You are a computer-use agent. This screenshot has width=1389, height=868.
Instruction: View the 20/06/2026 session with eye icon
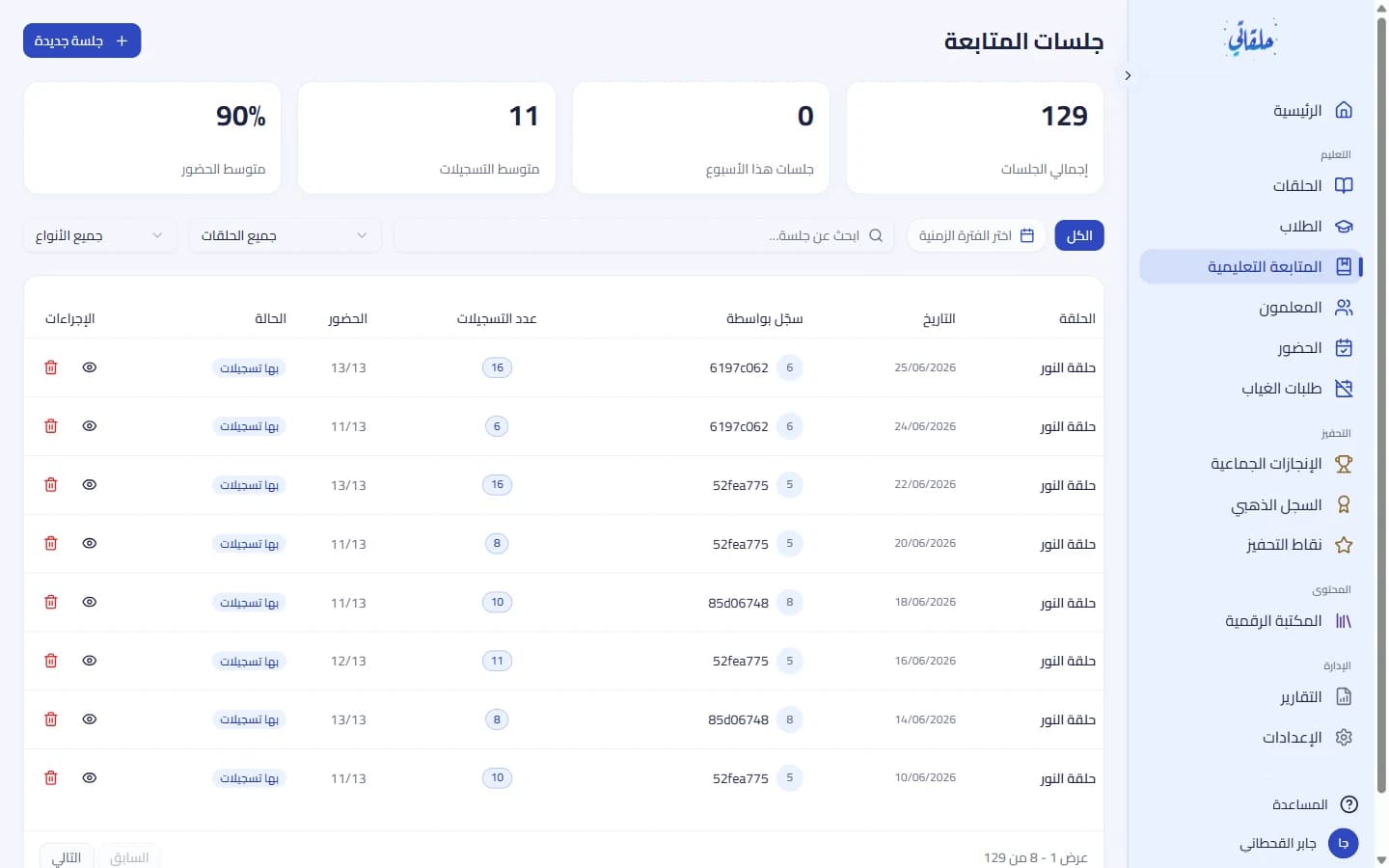(90, 544)
